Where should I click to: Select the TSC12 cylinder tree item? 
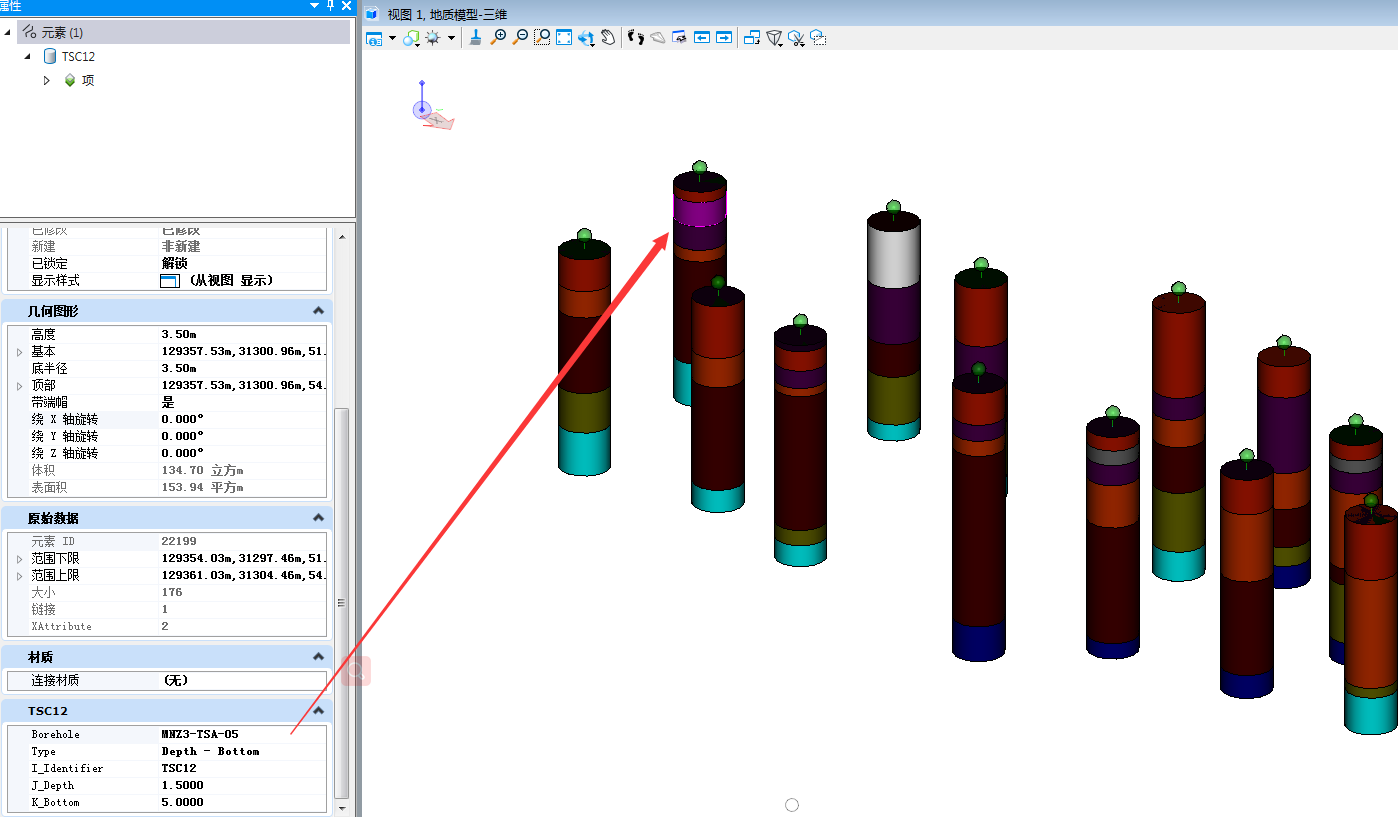coord(68,56)
